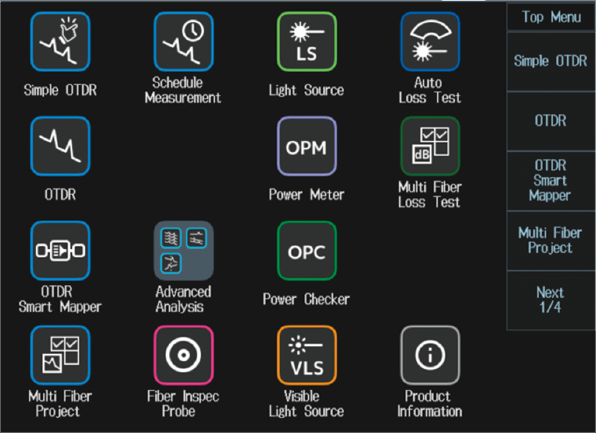
Task: Click the Top Menu header label
Action: tap(551, 17)
